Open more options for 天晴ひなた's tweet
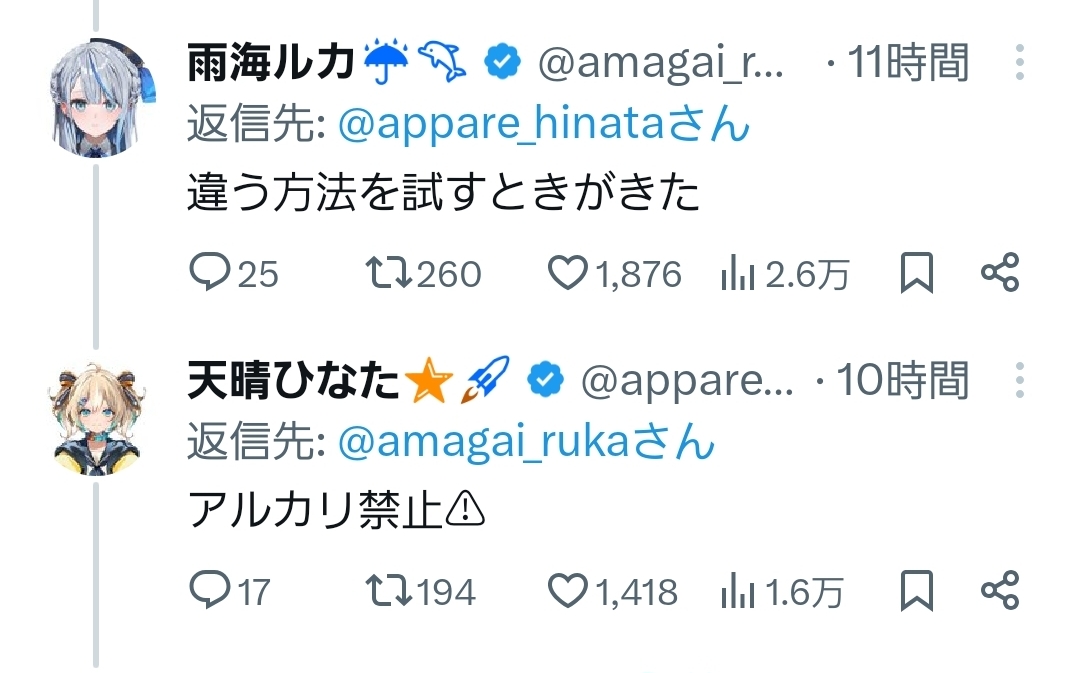 point(1019,381)
